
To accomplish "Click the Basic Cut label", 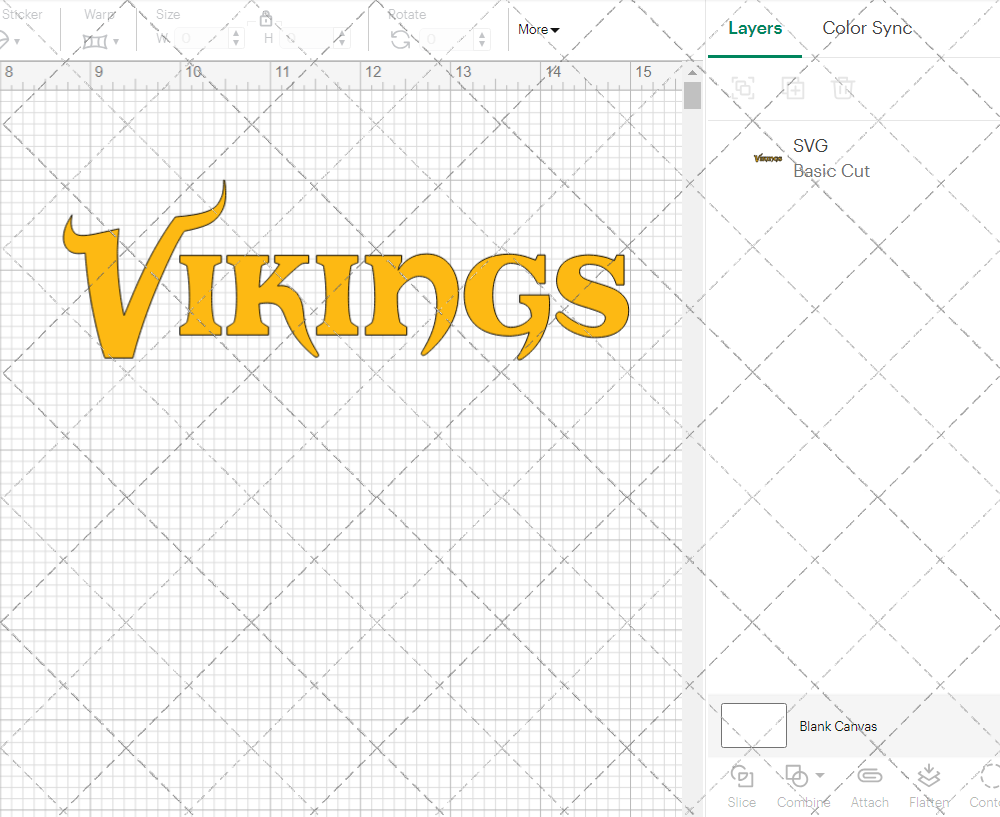I will [831, 171].
